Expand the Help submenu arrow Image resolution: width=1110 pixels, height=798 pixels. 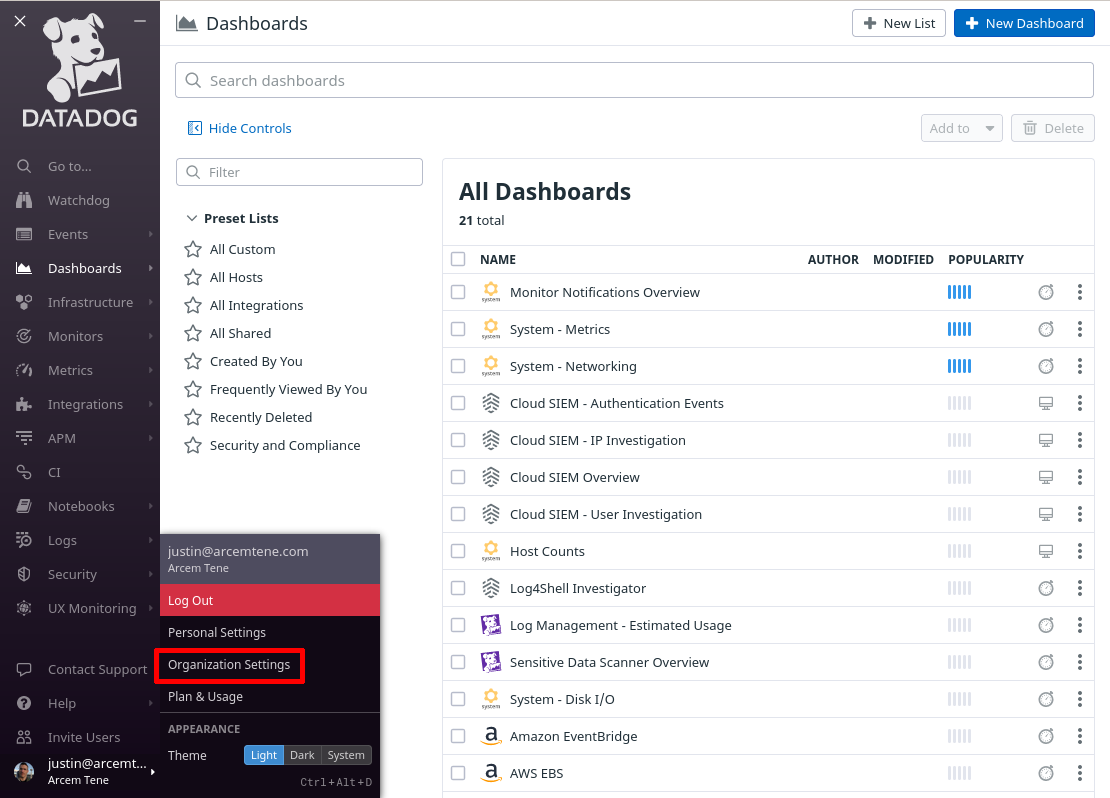tap(151, 703)
